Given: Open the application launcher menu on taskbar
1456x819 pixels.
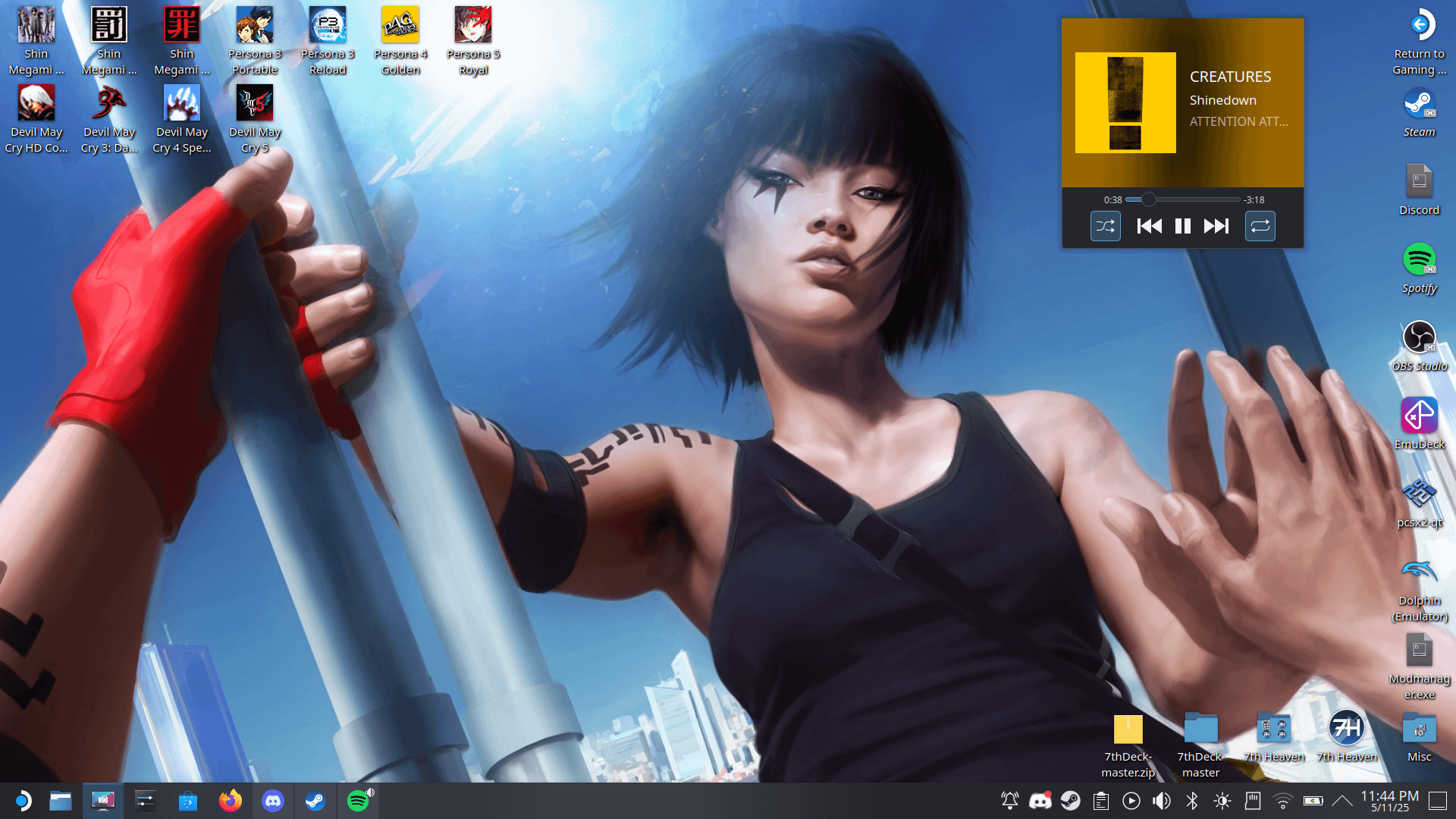Looking at the screenshot, I should click(x=23, y=801).
